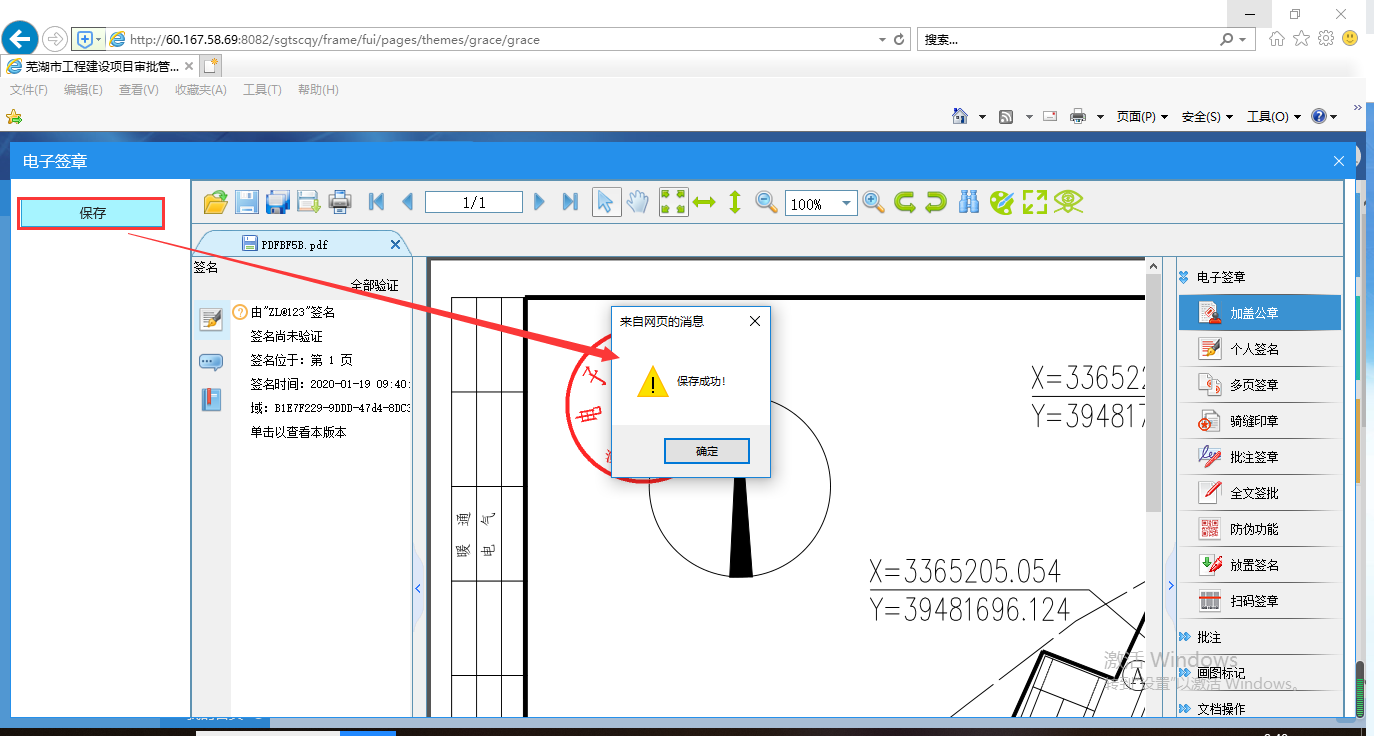Click the fit width horizontal arrow icon

click(704, 202)
